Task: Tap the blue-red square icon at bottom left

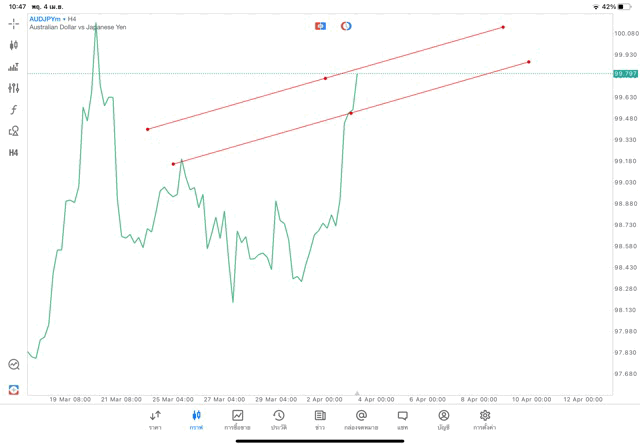Action: 14,389
